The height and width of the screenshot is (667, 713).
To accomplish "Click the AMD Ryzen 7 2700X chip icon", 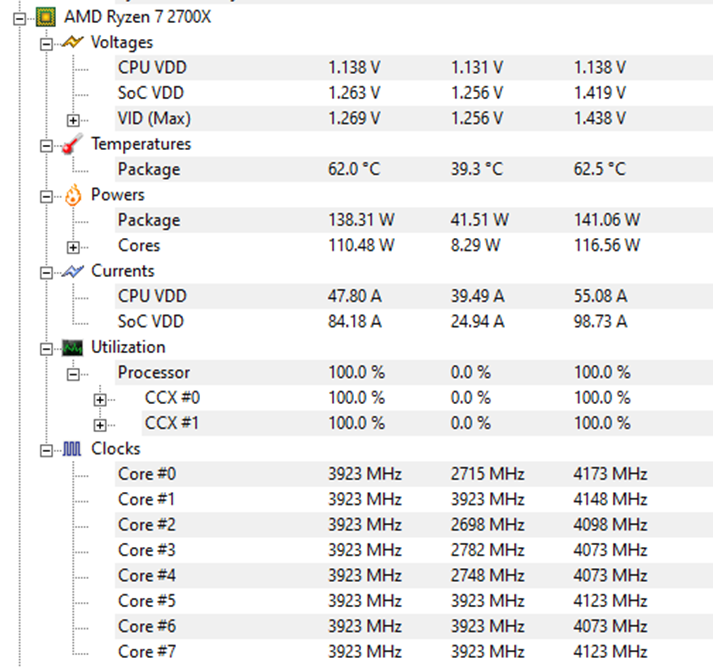I will (45, 17).
